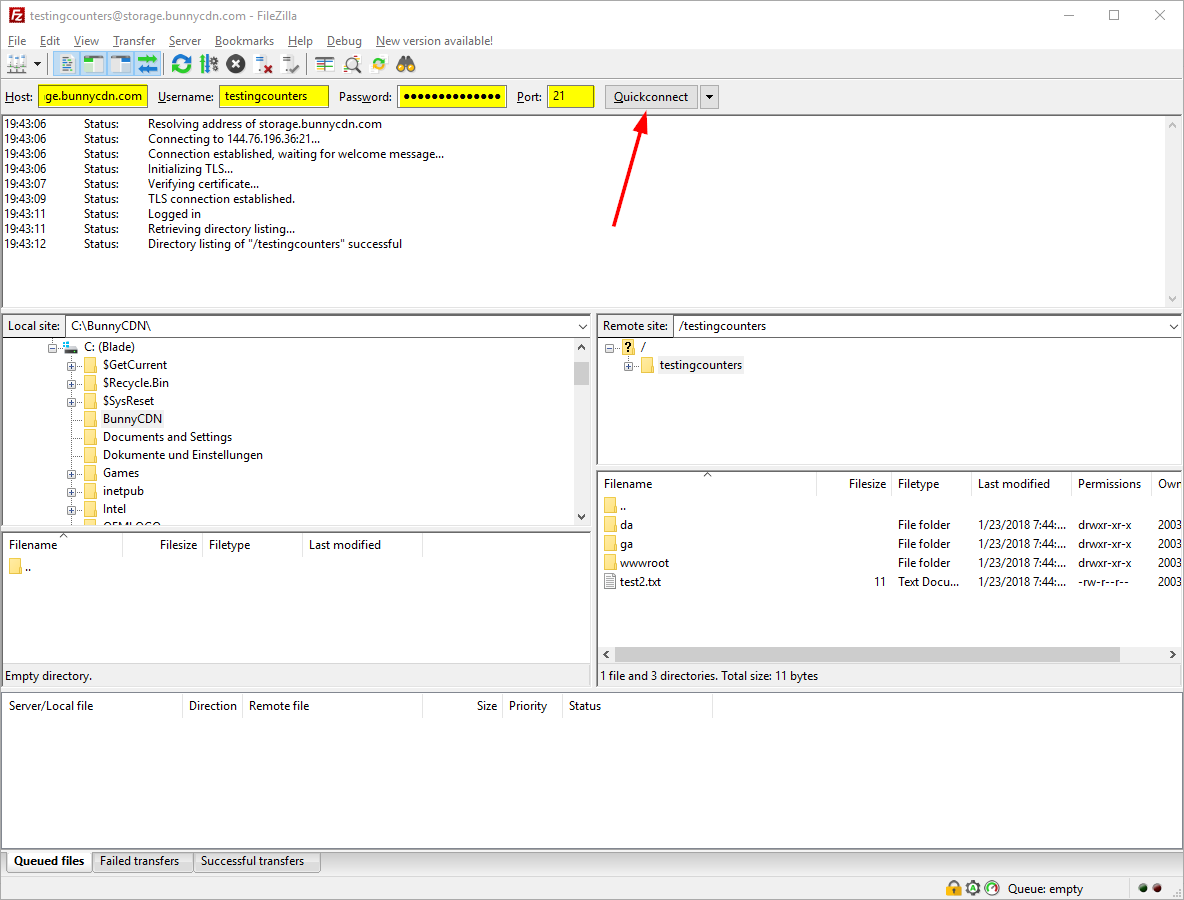
Task: Open Remote site path dropdown
Action: click(x=1173, y=326)
